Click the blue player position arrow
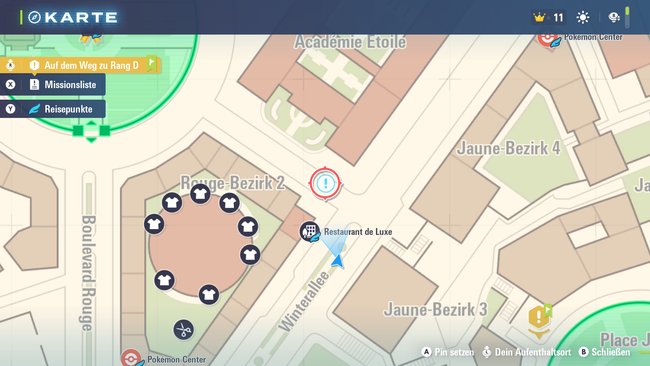The width and height of the screenshot is (650, 366). click(338, 261)
